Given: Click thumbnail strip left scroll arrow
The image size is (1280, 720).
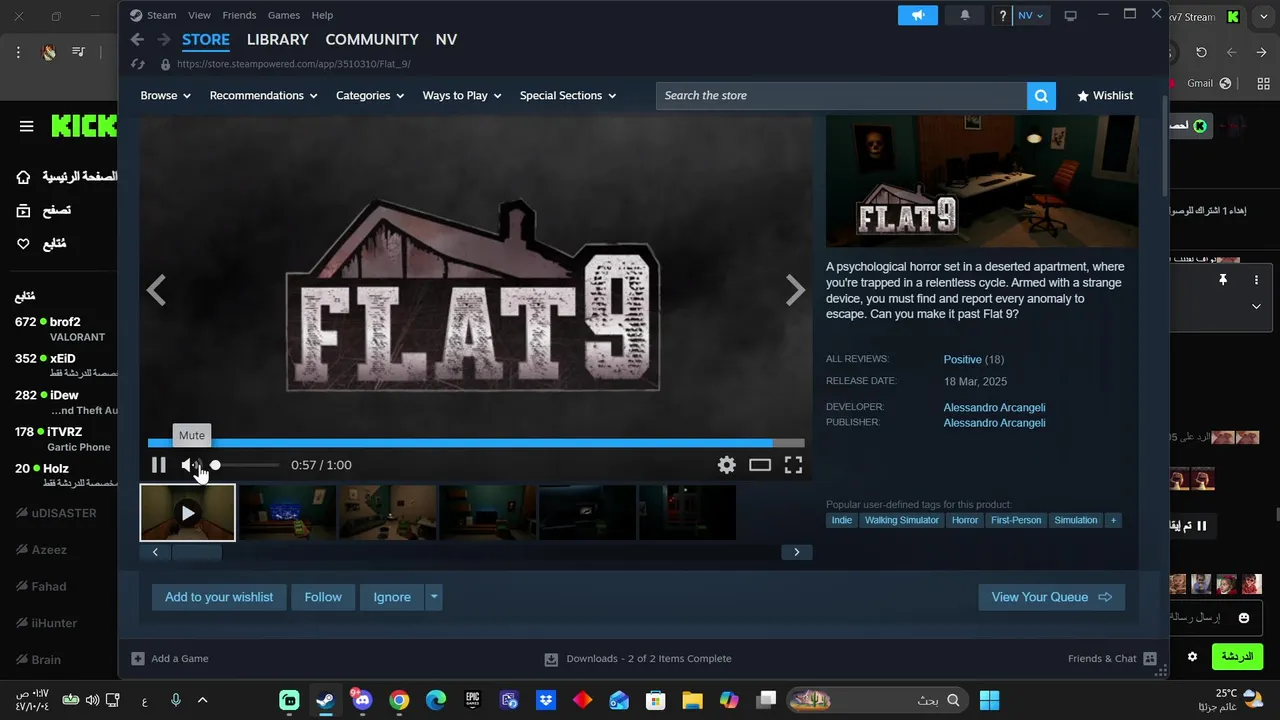Looking at the screenshot, I should [155, 552].
